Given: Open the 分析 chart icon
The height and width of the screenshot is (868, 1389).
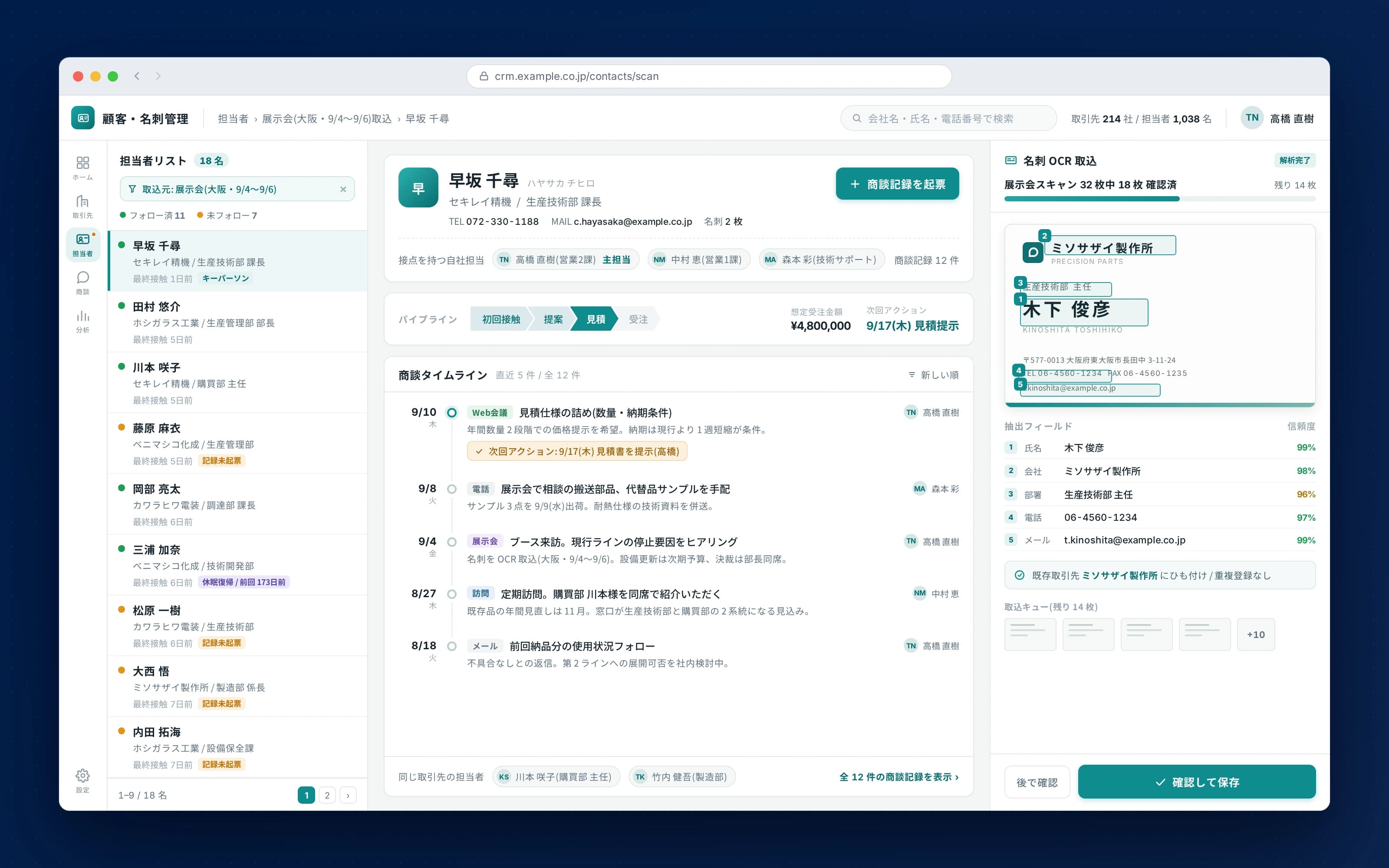Looking at the screenshot, I should pos(82,322).
